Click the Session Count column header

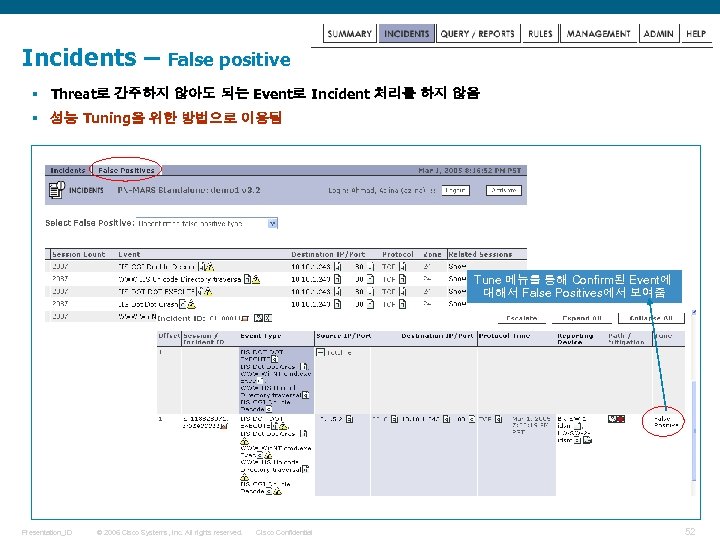(x=79, y=254)
